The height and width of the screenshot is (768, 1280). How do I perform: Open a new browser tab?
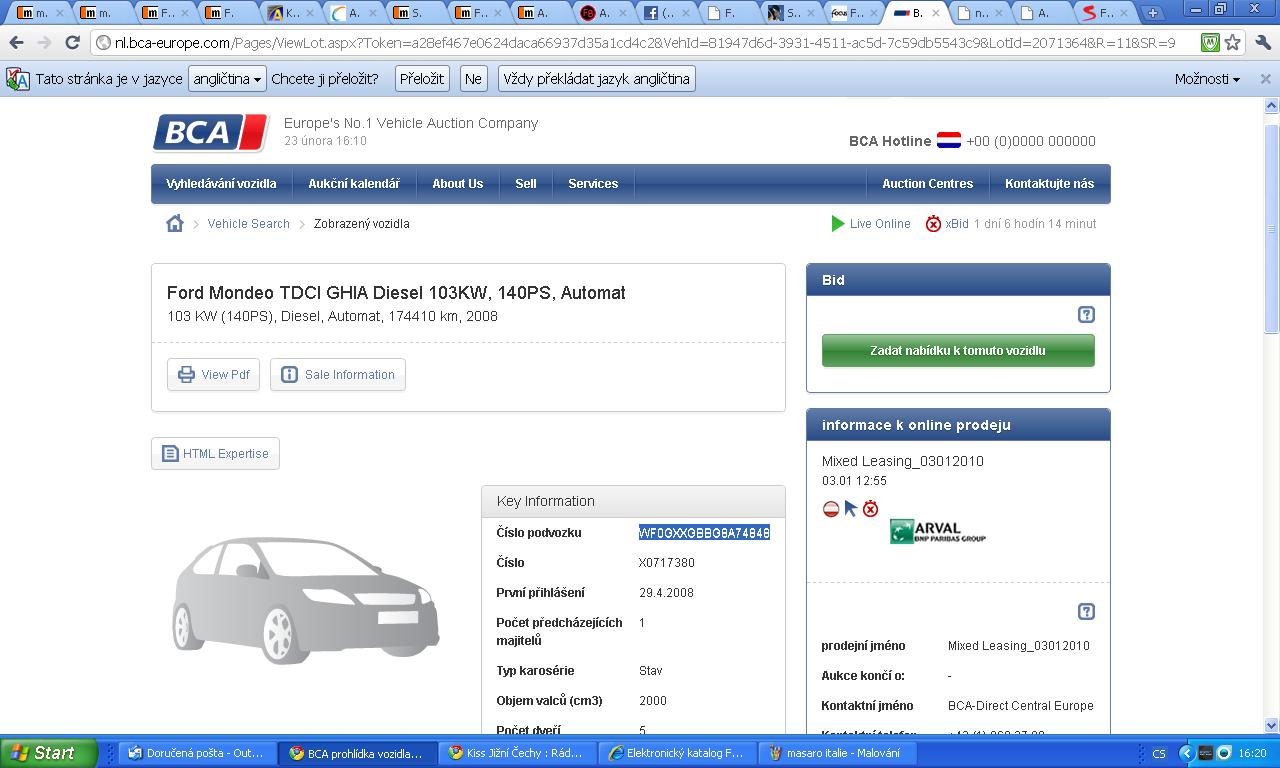(x=1152, y=13)
